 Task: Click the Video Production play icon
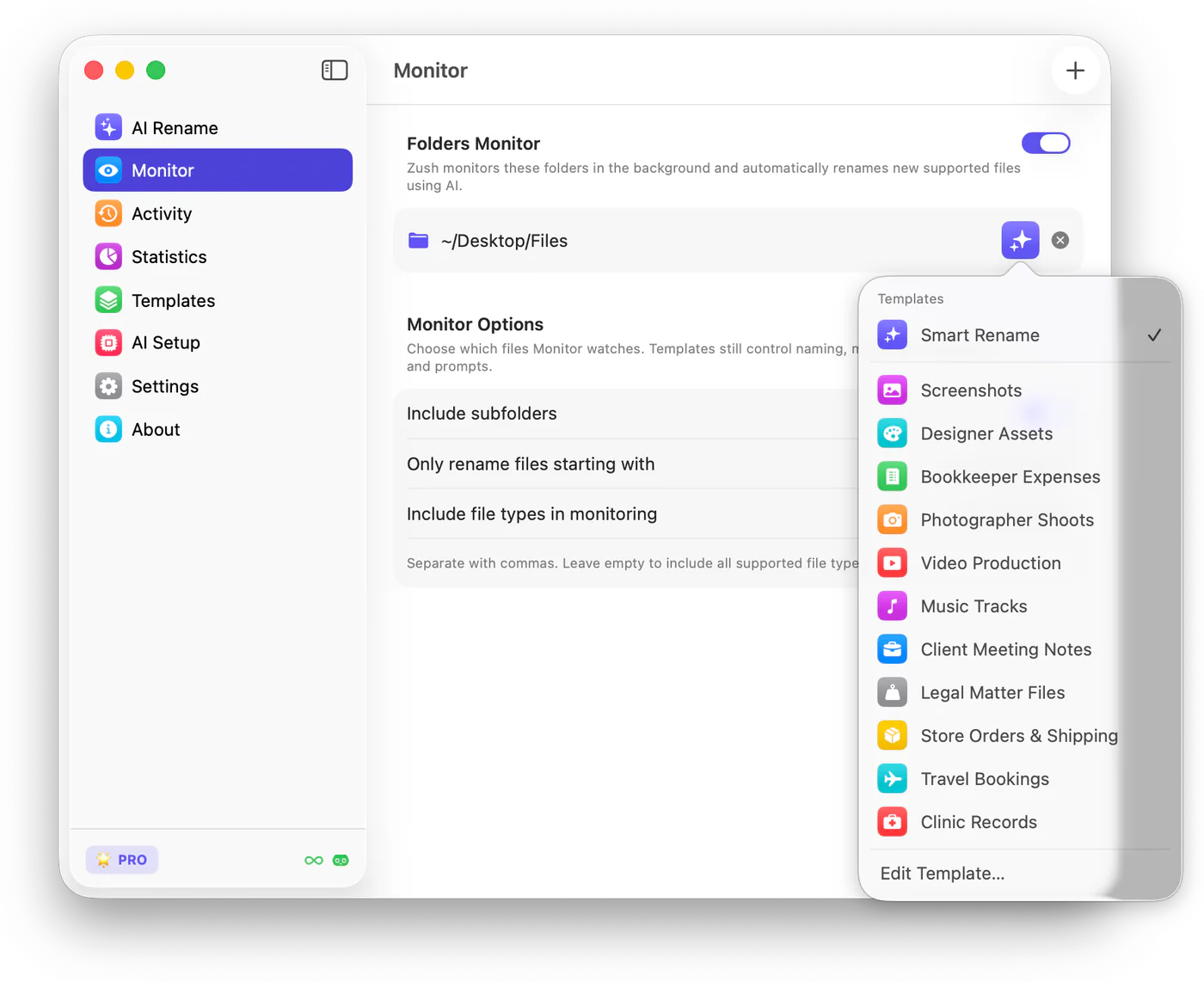(x=892, y=563)
